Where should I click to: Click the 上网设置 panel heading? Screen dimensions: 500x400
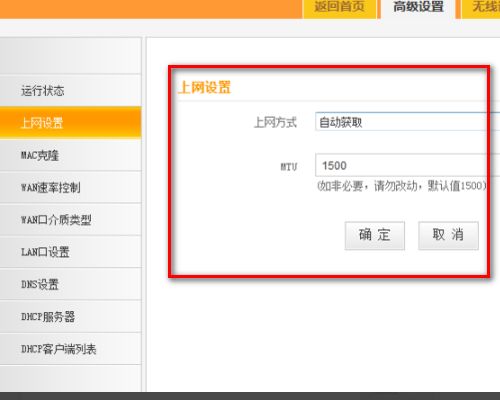[x=204, y=88]
